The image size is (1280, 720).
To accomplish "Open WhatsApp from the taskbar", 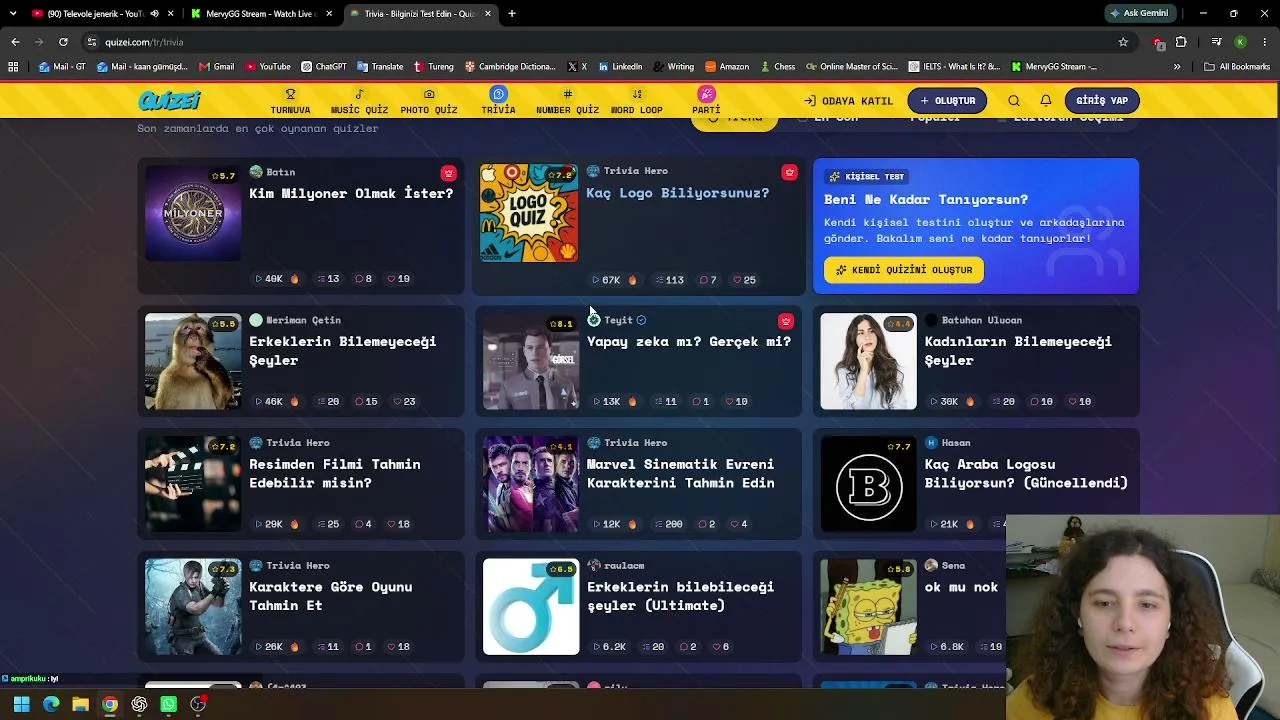I will (x=168, y=704).
